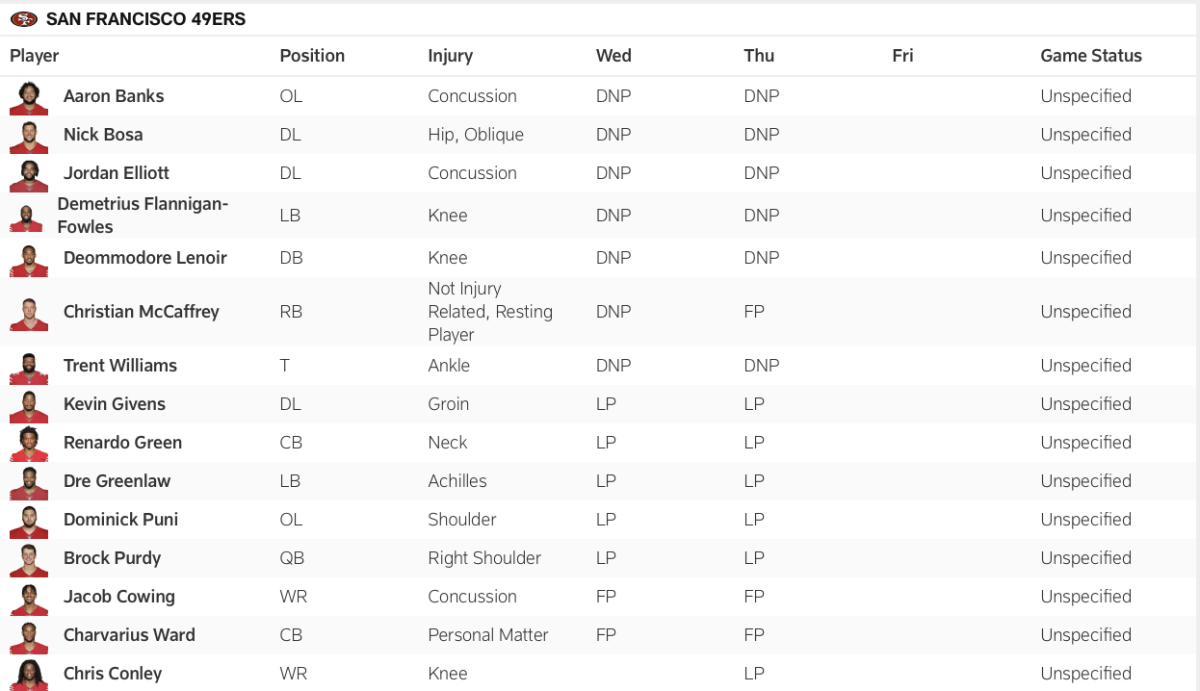Open Brock Purdy's headshot thumbnail

[x=29, y=558]
